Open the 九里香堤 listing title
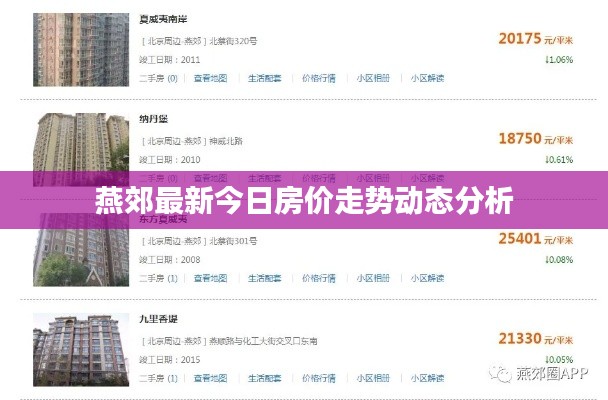 [x=158, y=319]
